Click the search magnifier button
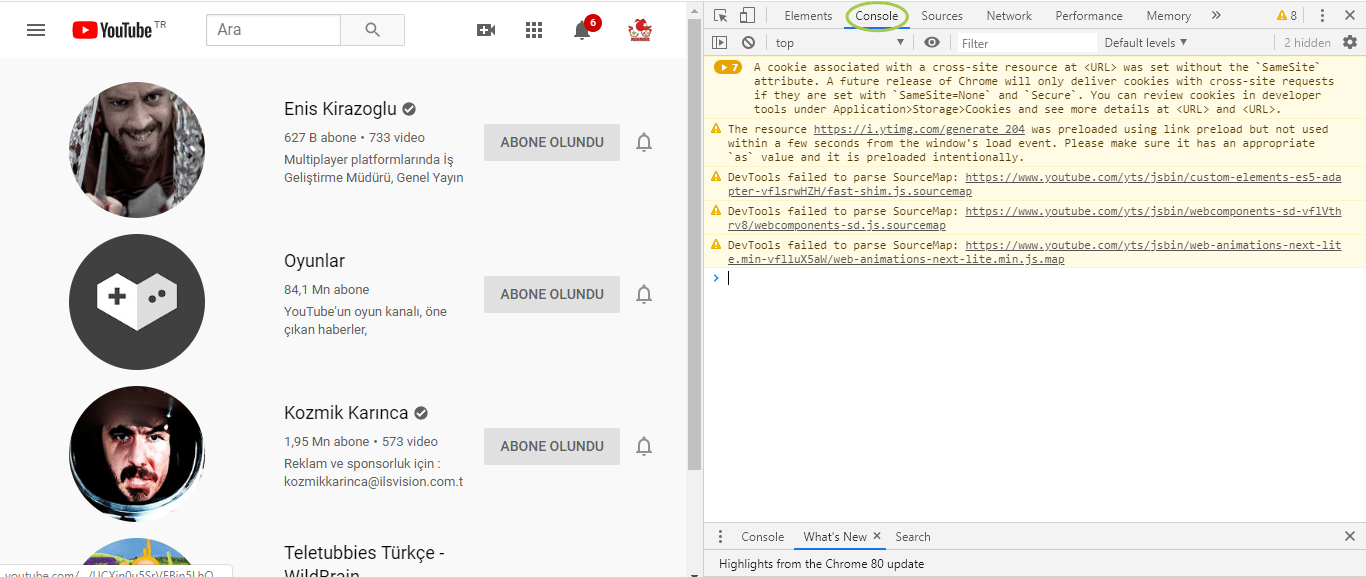This screenshot has width=1366, height=577. [372, 30]
